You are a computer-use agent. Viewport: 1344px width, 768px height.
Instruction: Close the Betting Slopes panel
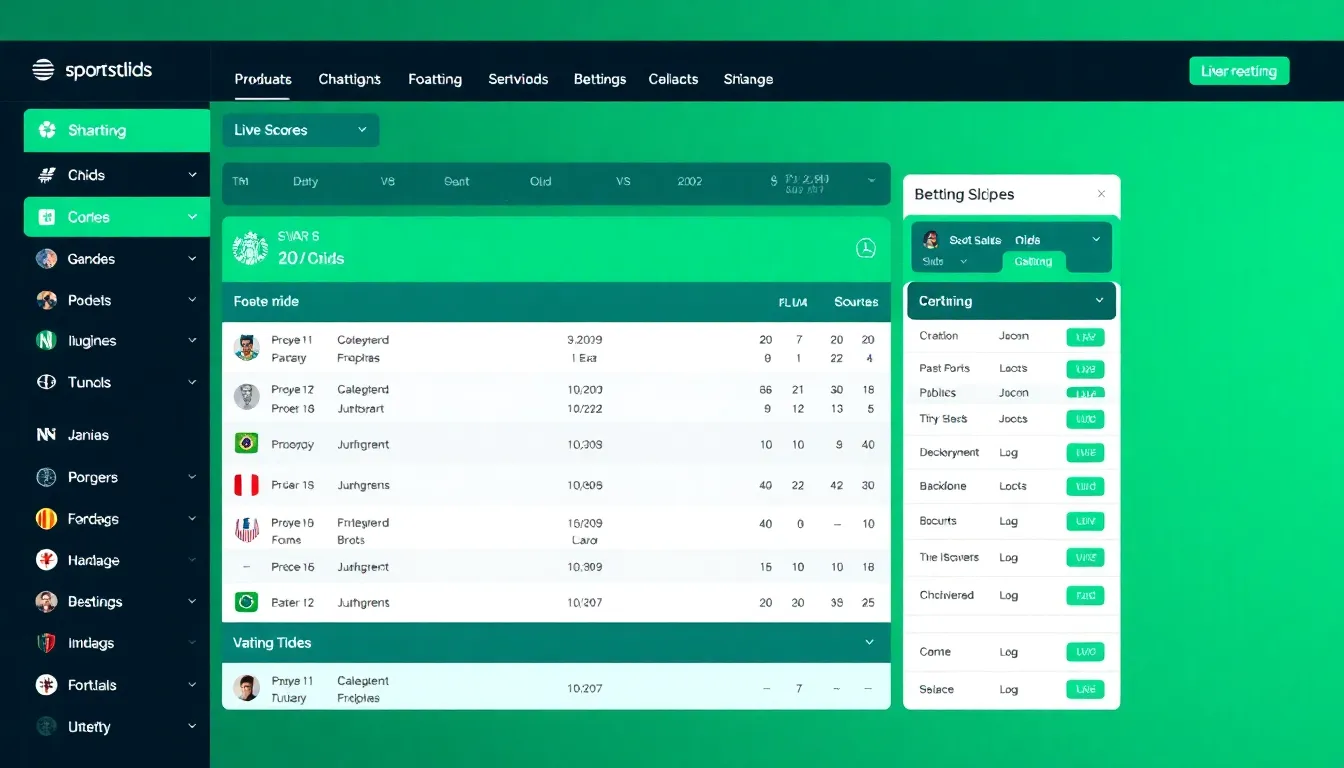[x=1101, y=194]
